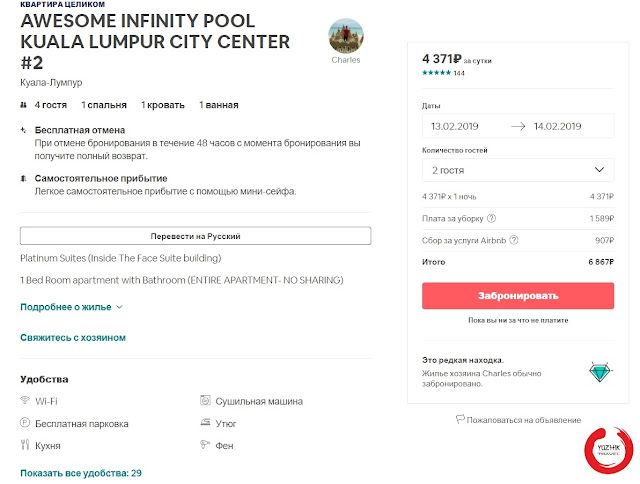The width and height of the screenshot is (640, 484).
Task: Click the rare find diamond icon
Action: pos(600,372)
